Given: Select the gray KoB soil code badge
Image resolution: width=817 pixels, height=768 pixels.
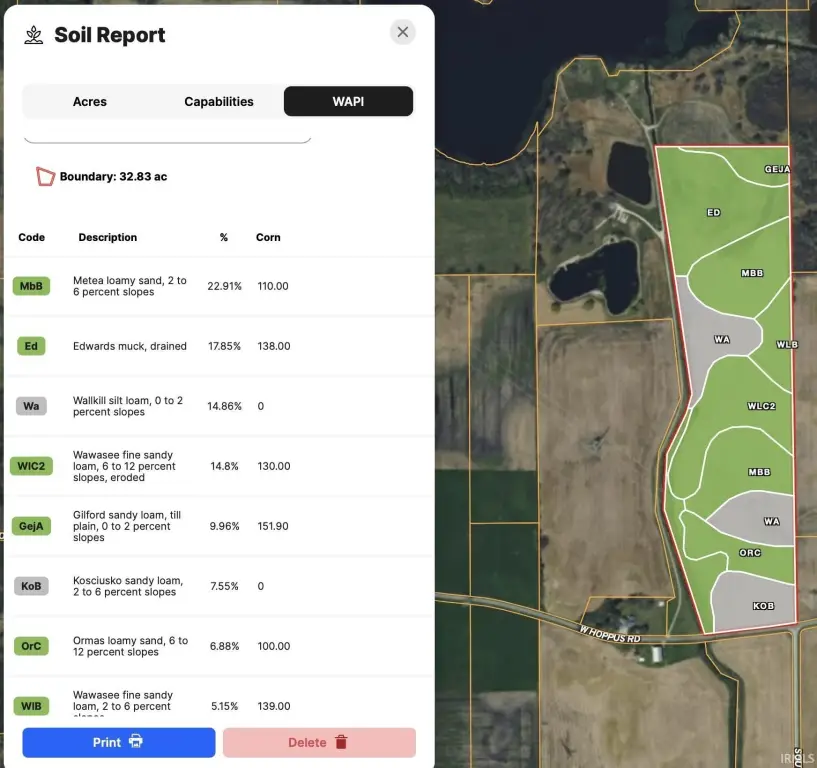Looking at the screenshot, I should [x=31, y=586].
